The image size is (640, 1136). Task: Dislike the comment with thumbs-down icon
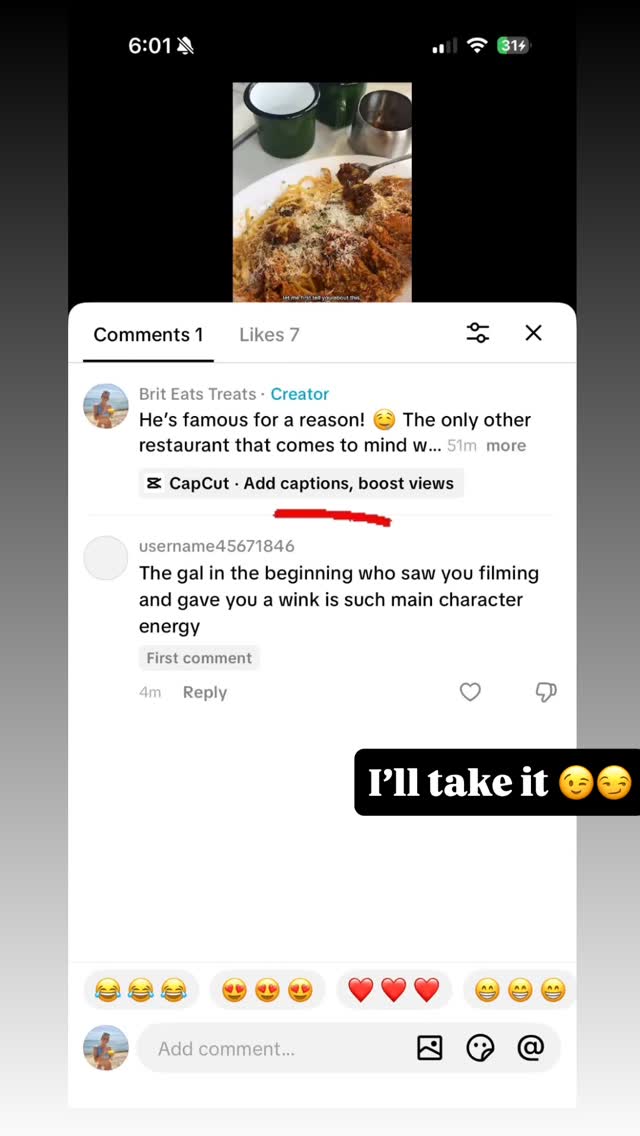point(546,692)
